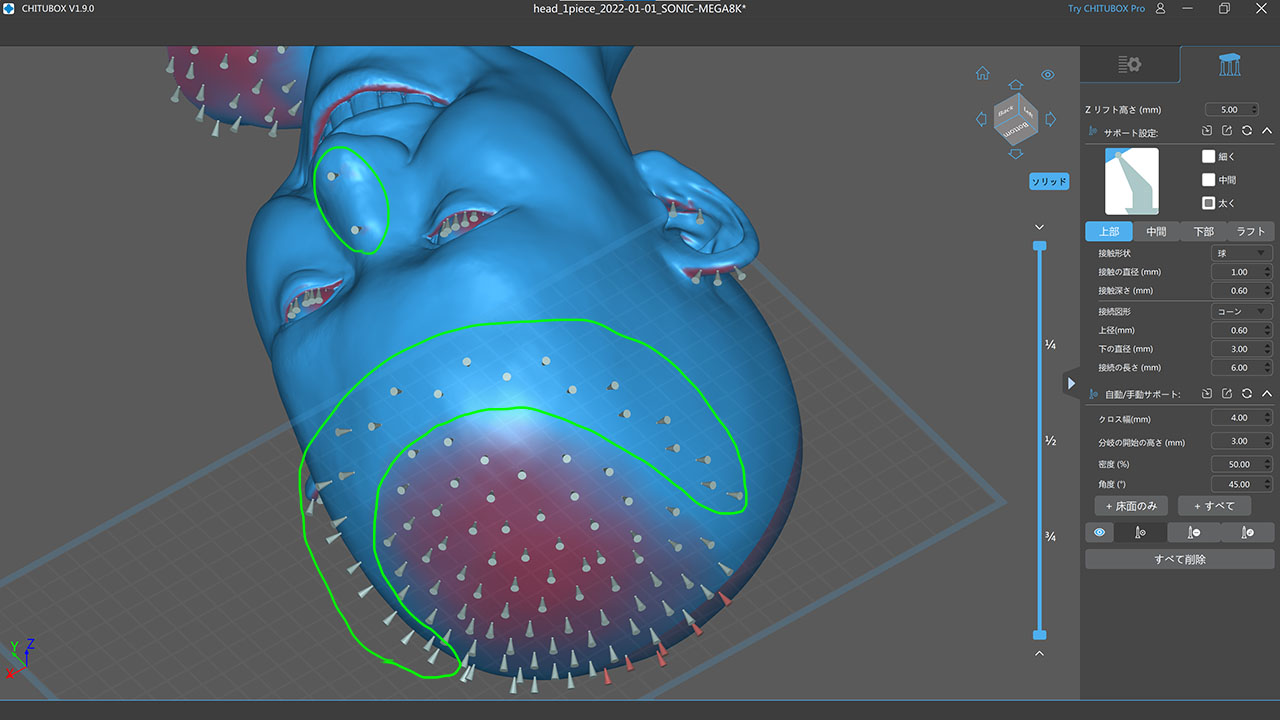Toggle the 太く support size option
Image resolution: width=1280 pixels, height=720 pixels.
(x=1208, y=203)
